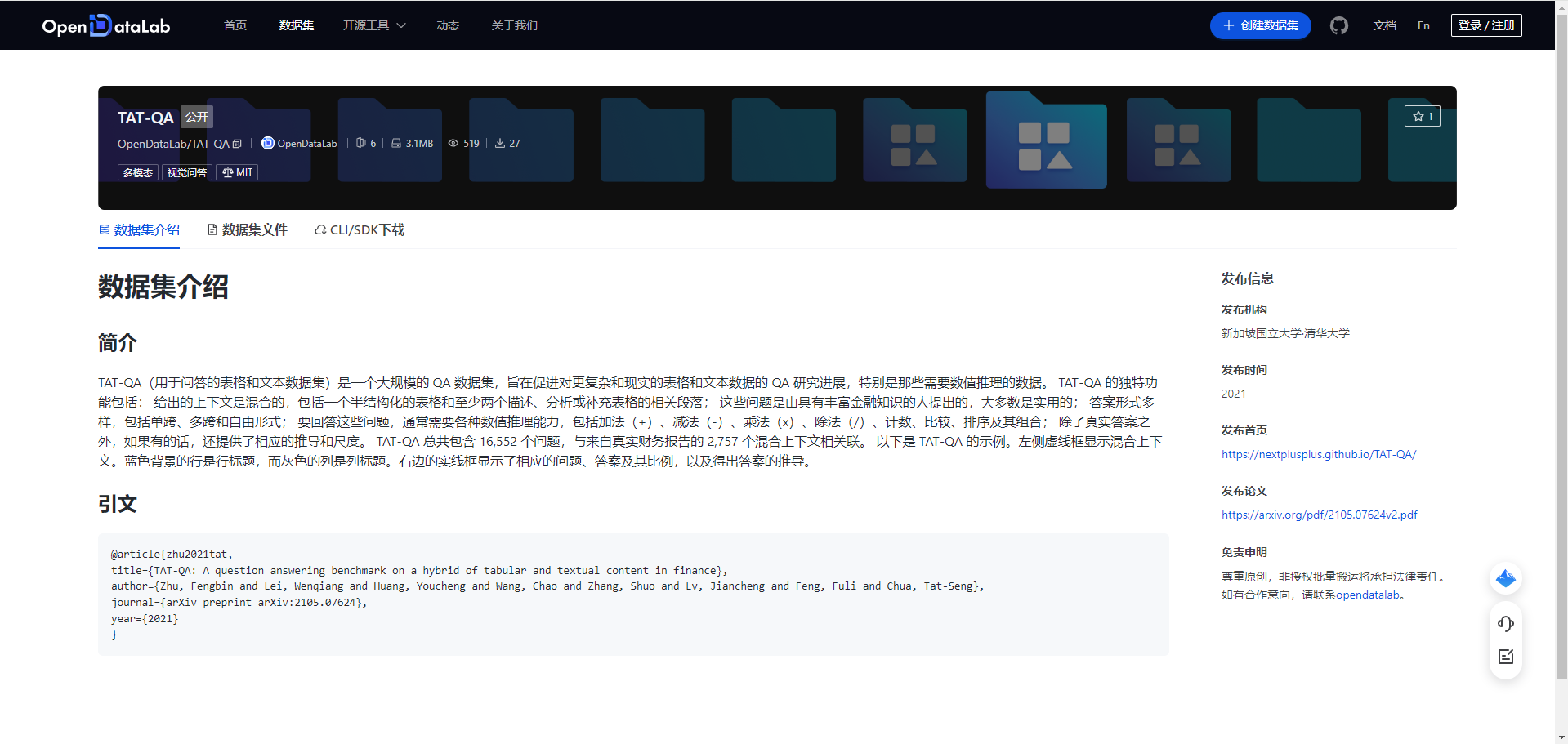Click the OpenDataLab logo

[x=106, y=25]
